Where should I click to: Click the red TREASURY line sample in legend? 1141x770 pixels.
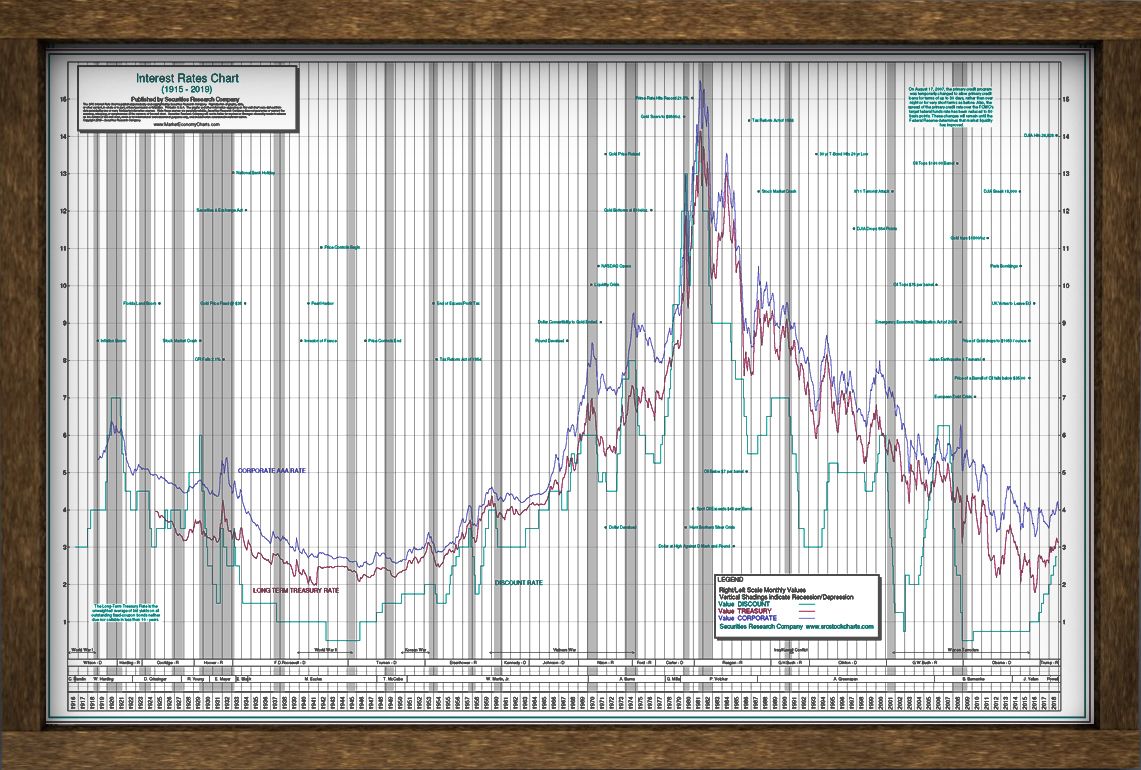coord(807,612)
